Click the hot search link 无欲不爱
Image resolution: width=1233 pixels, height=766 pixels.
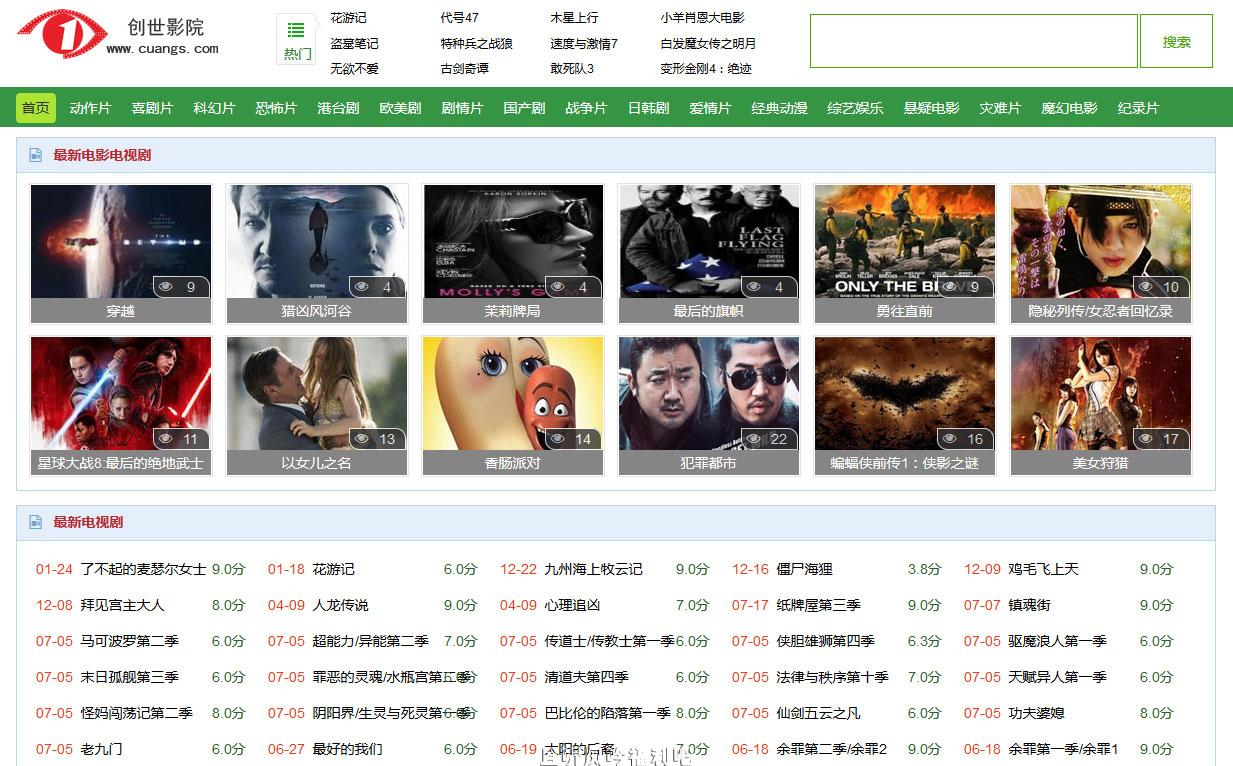pos(354,69)
